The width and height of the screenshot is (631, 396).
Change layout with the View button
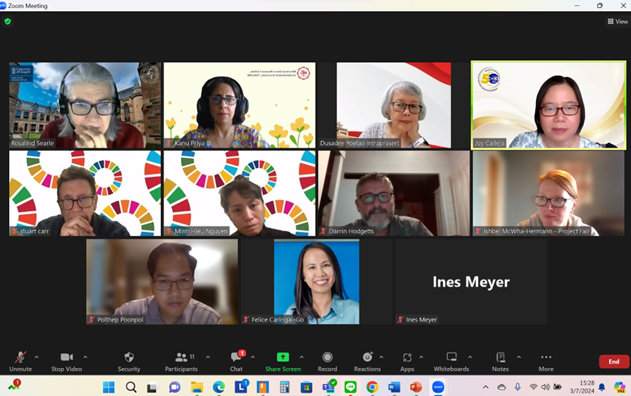pyautogui.click(x=618, y=21)
